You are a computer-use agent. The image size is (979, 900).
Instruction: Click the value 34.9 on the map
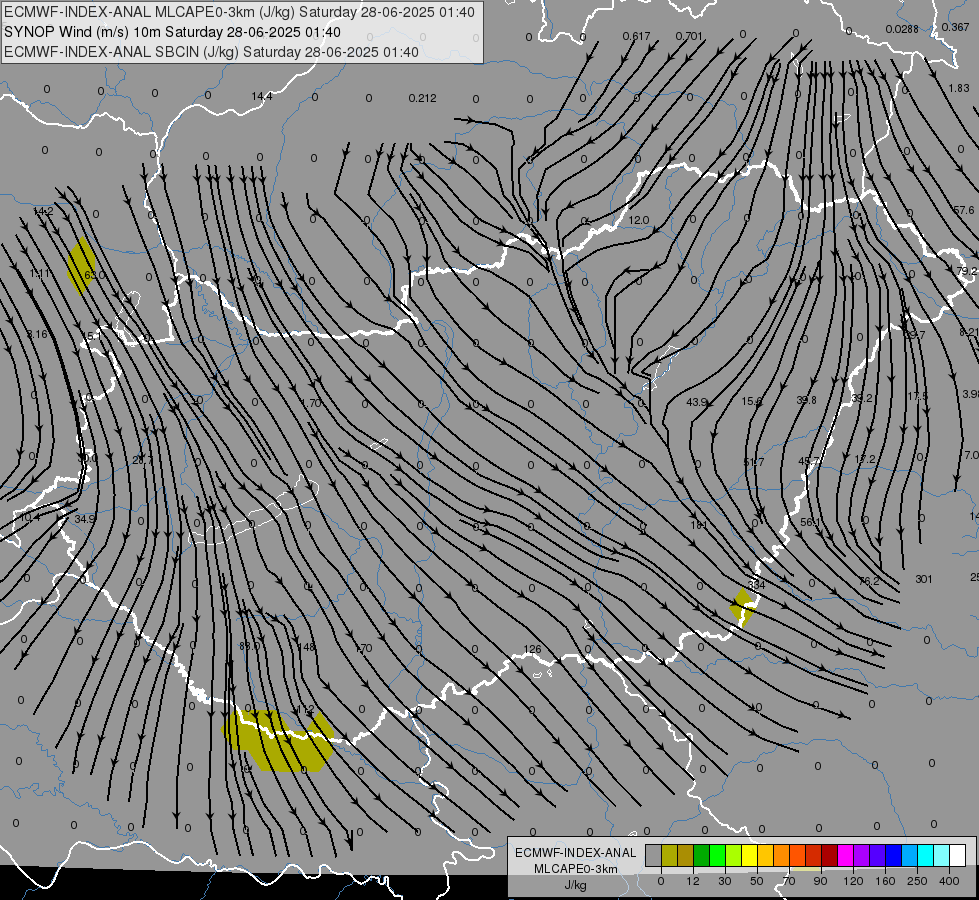point(85,518)
